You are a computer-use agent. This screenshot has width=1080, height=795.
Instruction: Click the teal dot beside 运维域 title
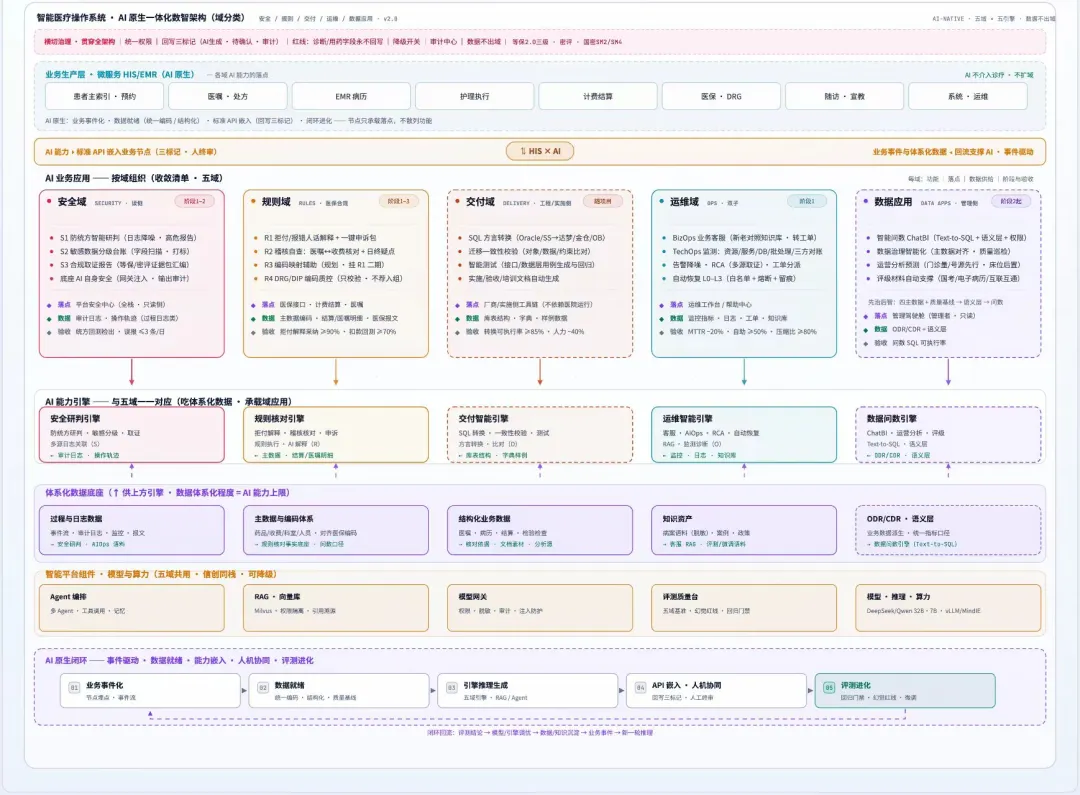tap(661, 201)
